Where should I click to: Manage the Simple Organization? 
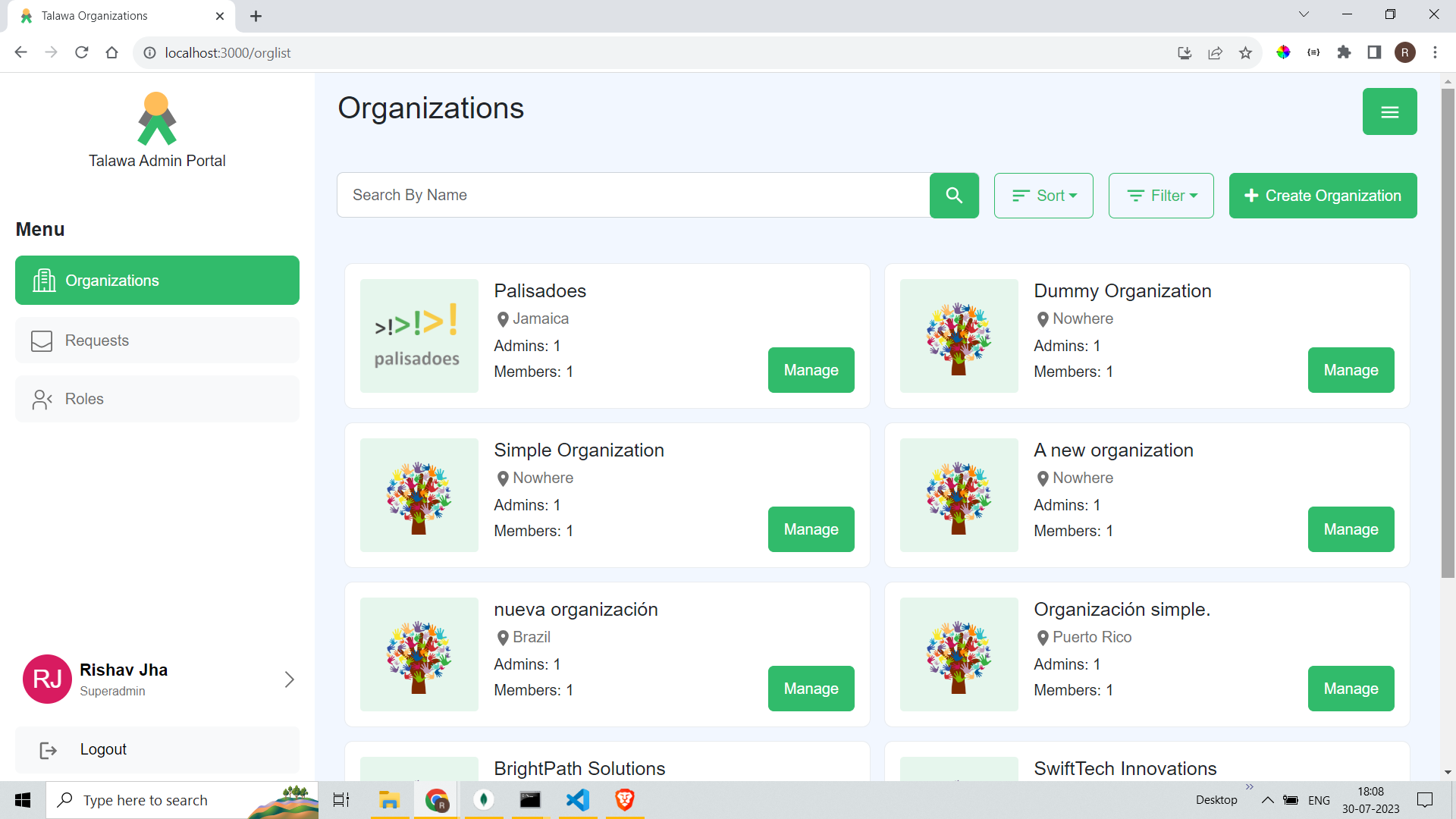click(811, 529)
